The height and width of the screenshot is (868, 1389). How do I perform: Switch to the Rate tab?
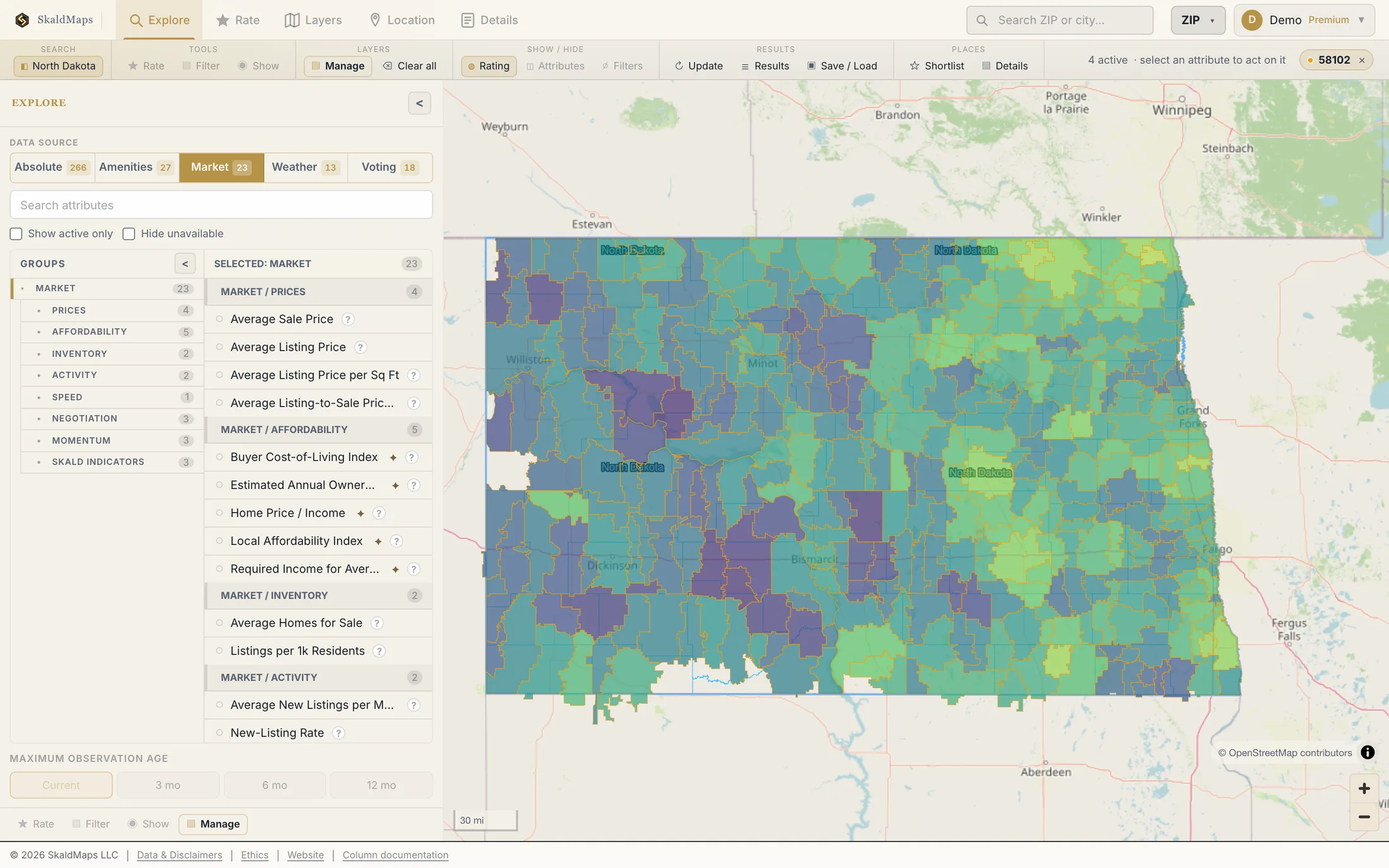coord(238,20)
